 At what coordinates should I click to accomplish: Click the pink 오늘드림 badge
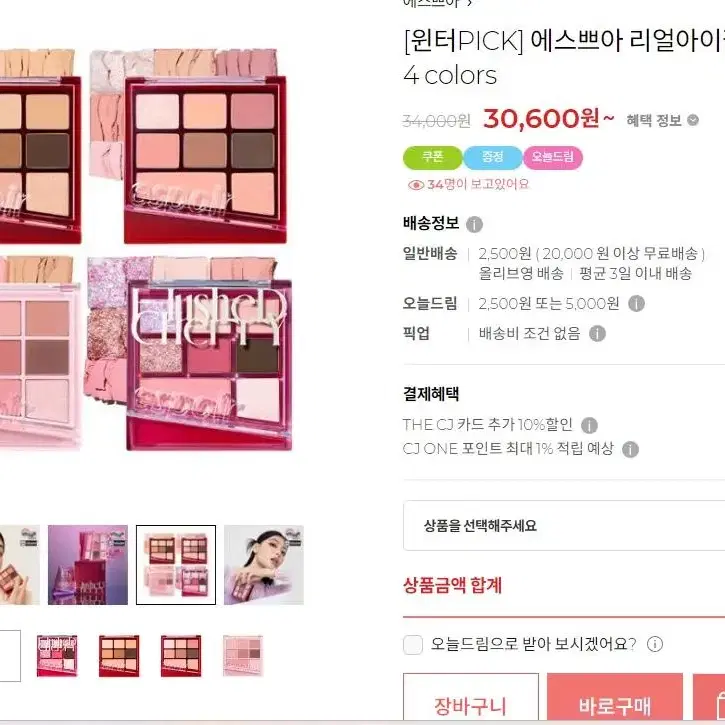tap(553, 158)
